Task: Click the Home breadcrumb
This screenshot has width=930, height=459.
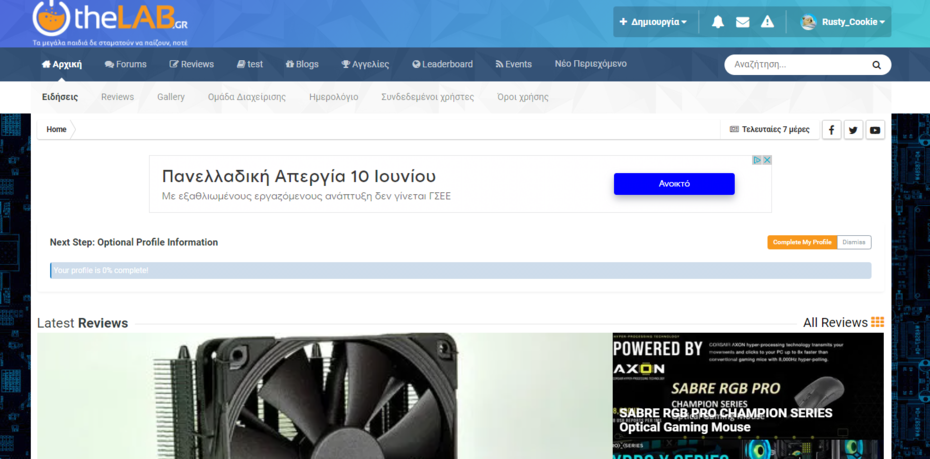Action: coord(56,129)
